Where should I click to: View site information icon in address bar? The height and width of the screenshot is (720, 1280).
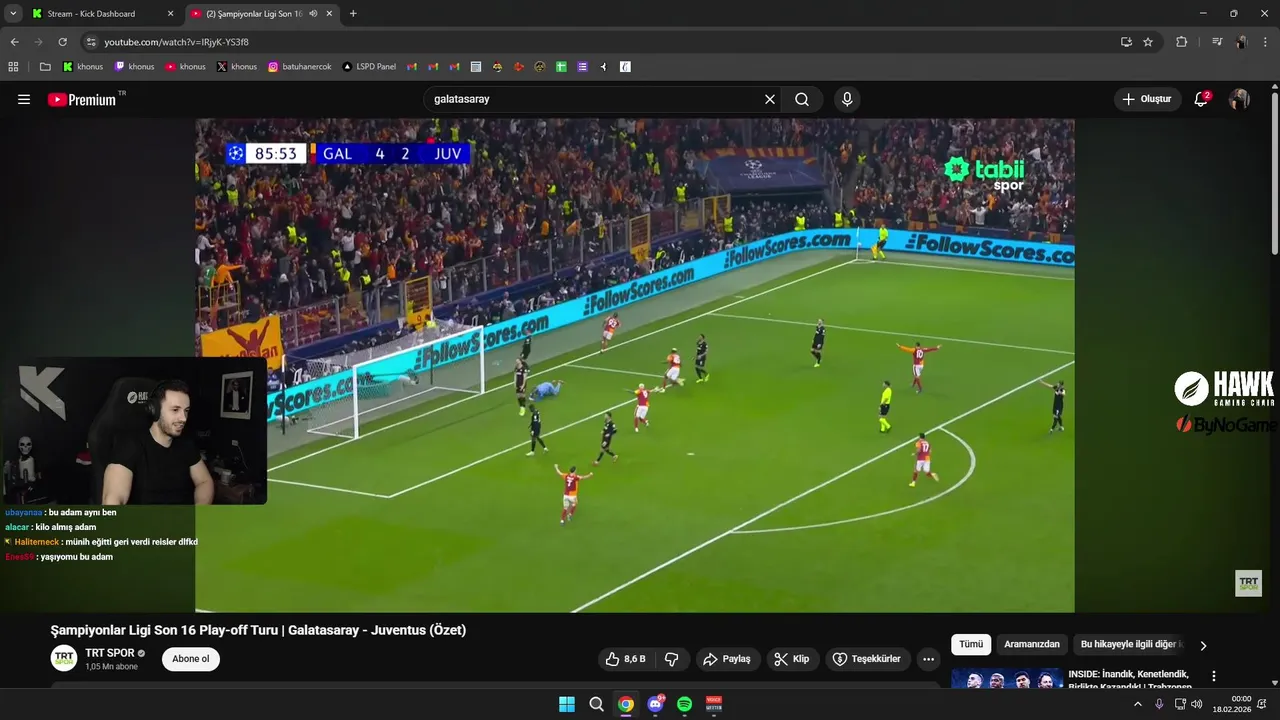[91, 42]
